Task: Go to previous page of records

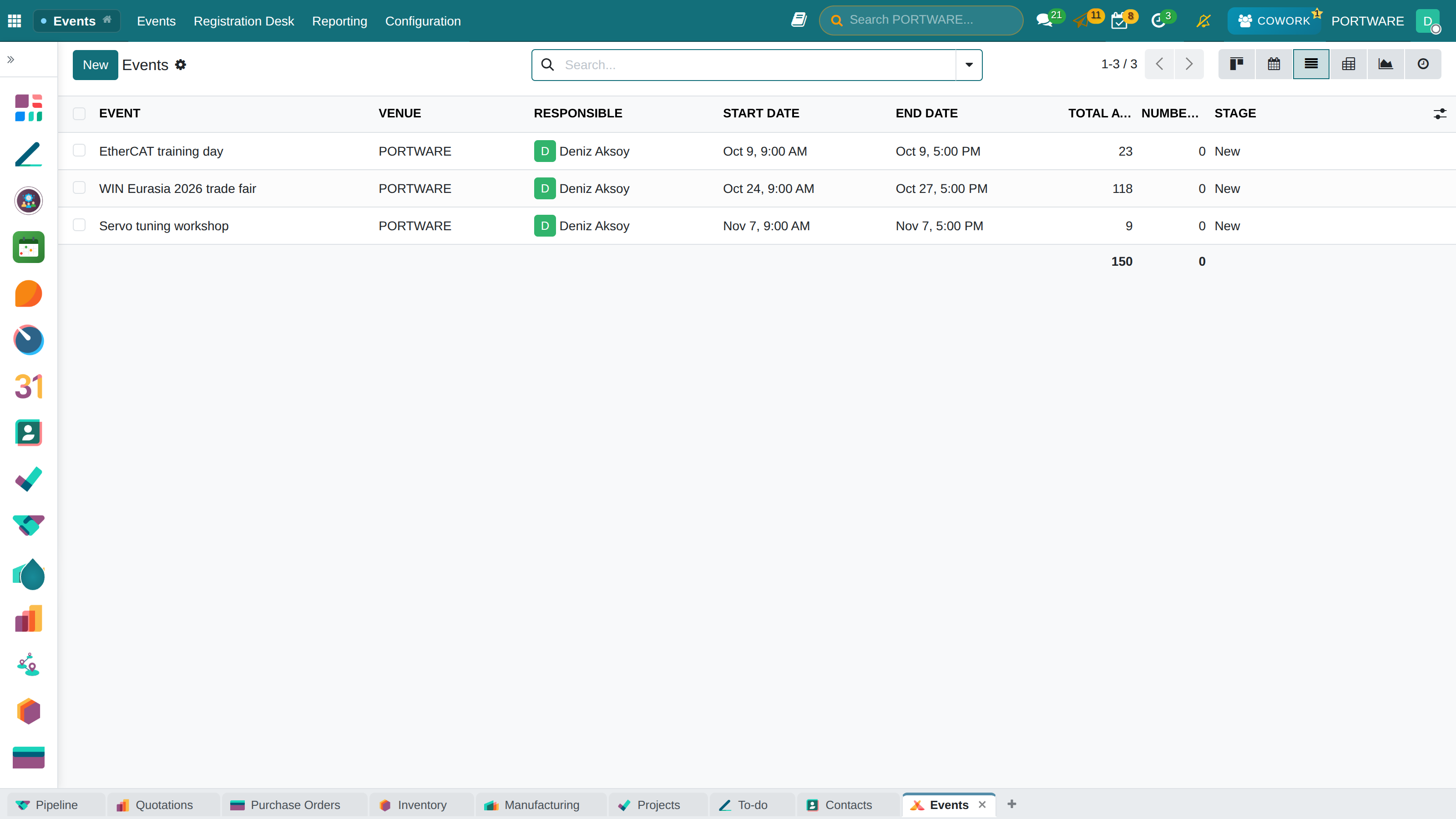Action: point(1159,65)
